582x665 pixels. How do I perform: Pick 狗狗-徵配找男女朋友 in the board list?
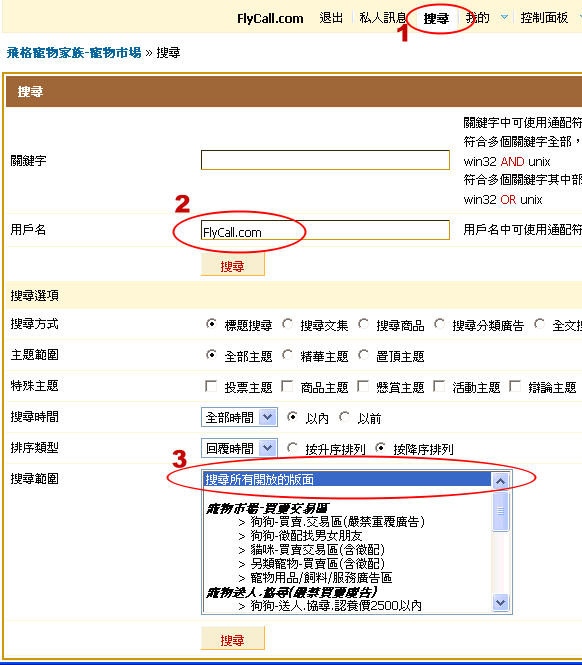pyautogui.click(x=306, y=536)
